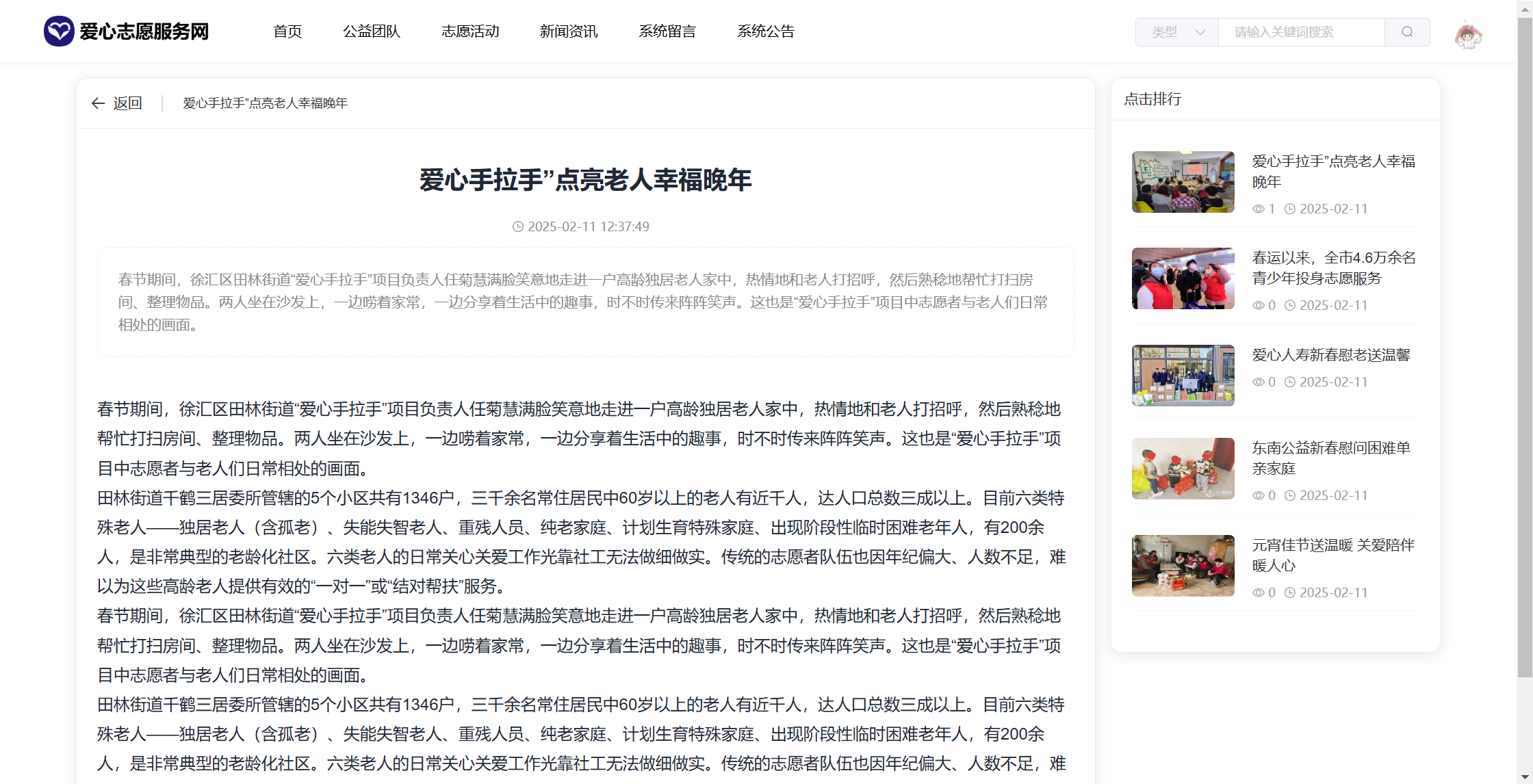Navigate to 新闻资讯
The height and width of the screenshot is (784, 1533).
(569, 31)
